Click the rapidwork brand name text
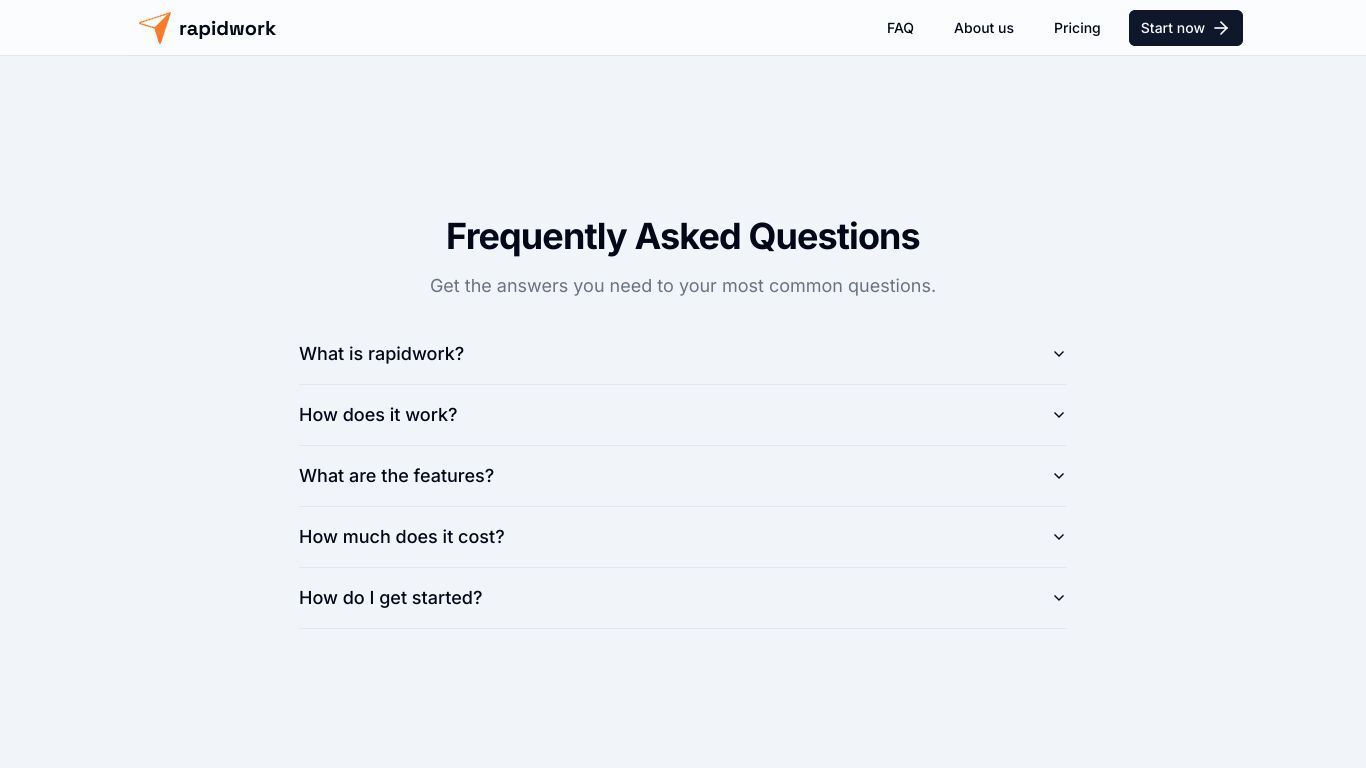This screenshot has height=768, width=1366. 227,28
